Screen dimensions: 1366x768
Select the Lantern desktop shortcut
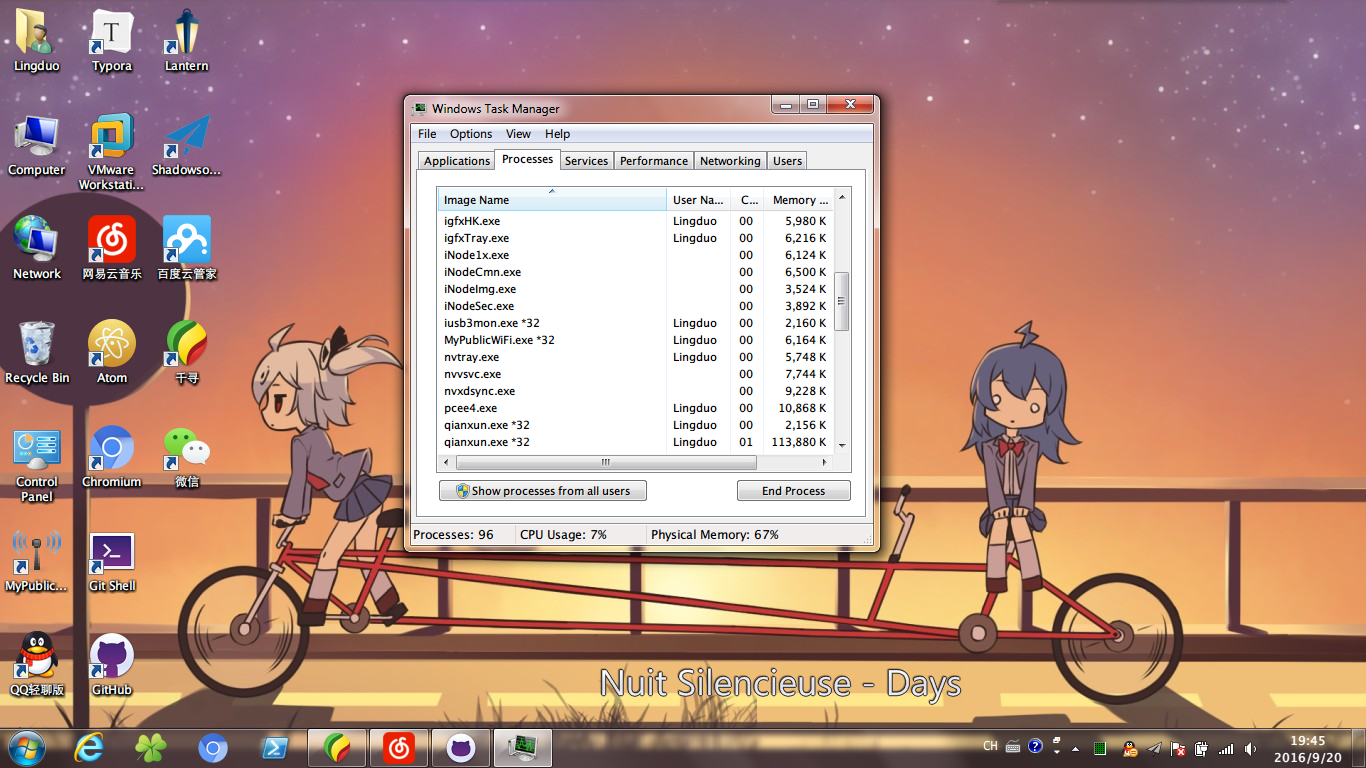click(x=187, y=41)
